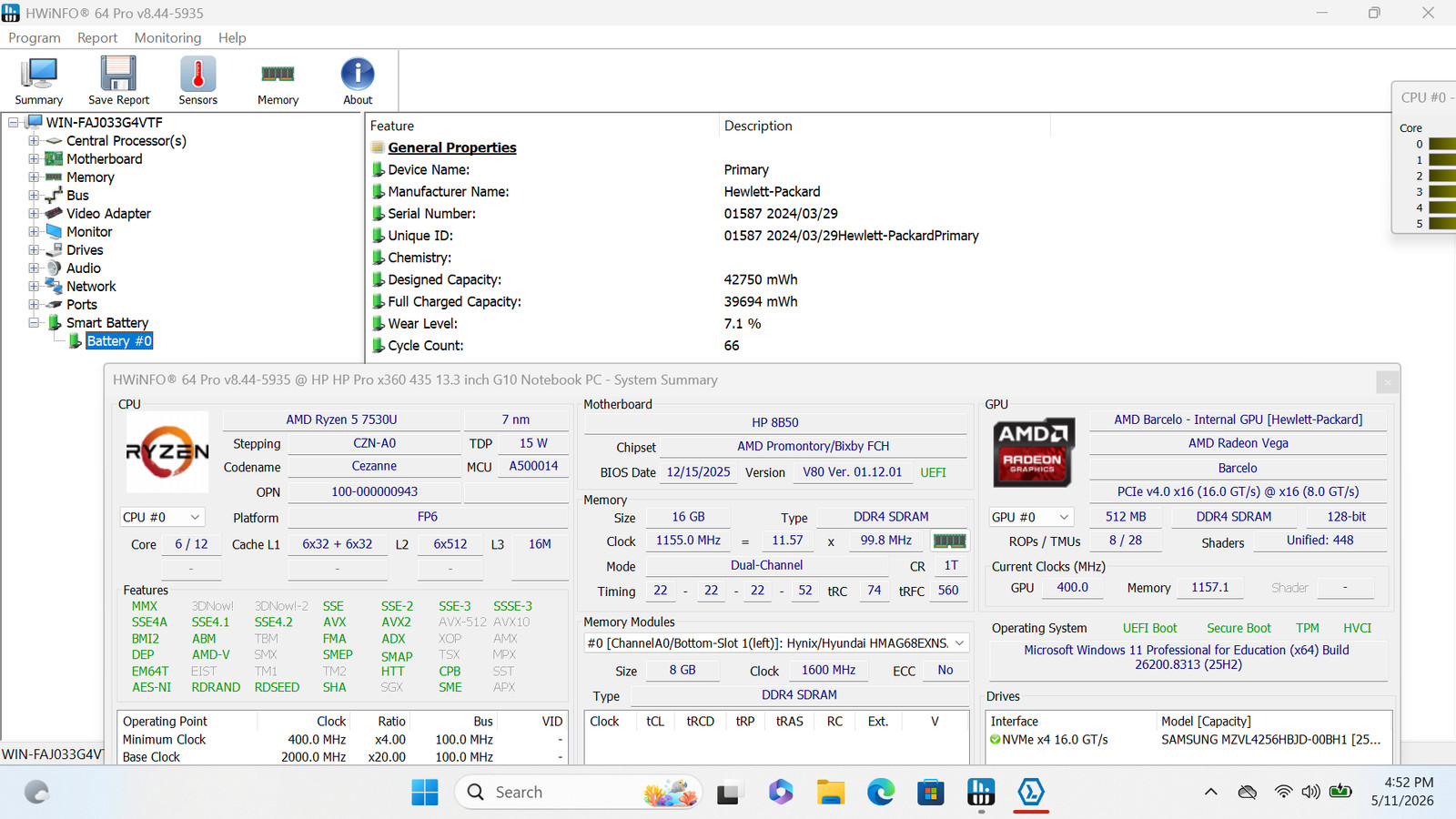Image resolution: width=1456 pixels, height=819 pixels.
Task: Click the AMD Radeon Vega field
Action: 1239,443
